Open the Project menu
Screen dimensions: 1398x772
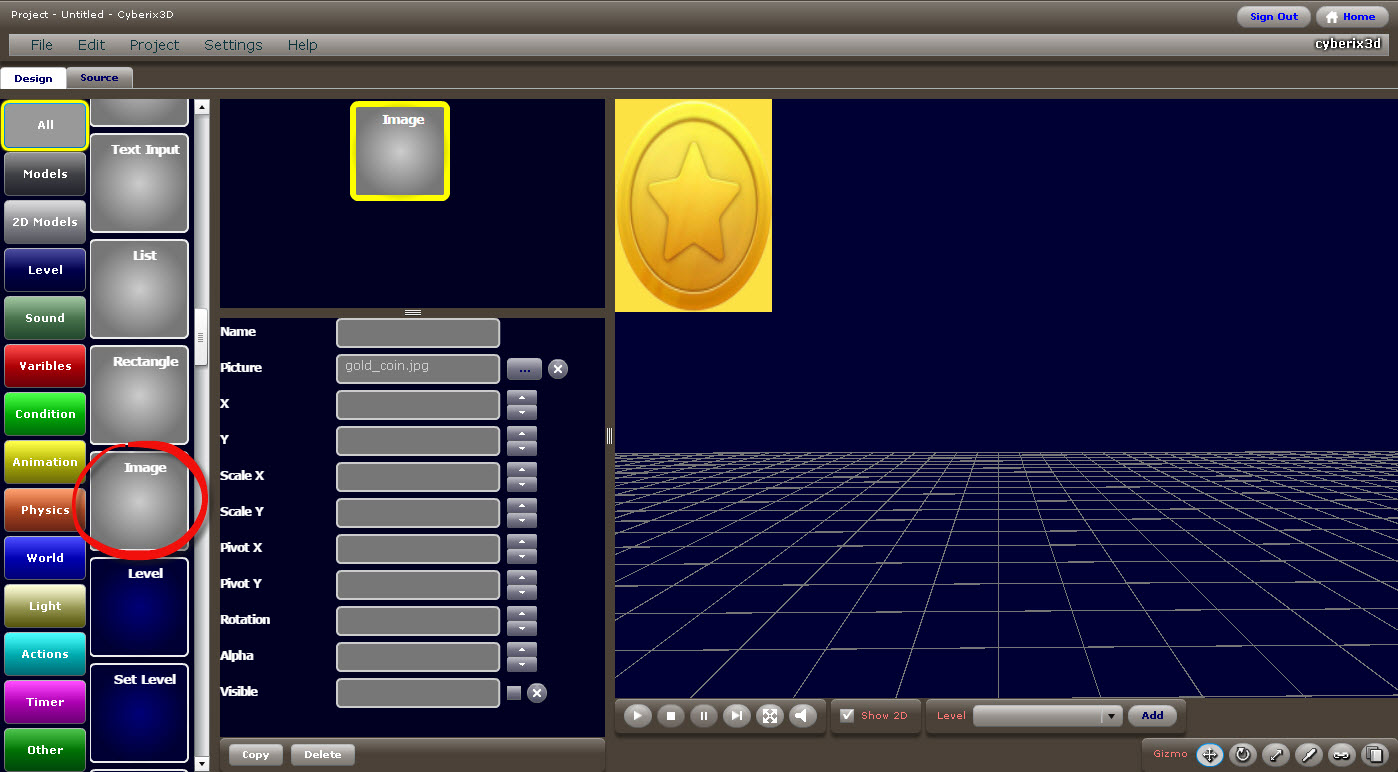(x=154, y=45)
